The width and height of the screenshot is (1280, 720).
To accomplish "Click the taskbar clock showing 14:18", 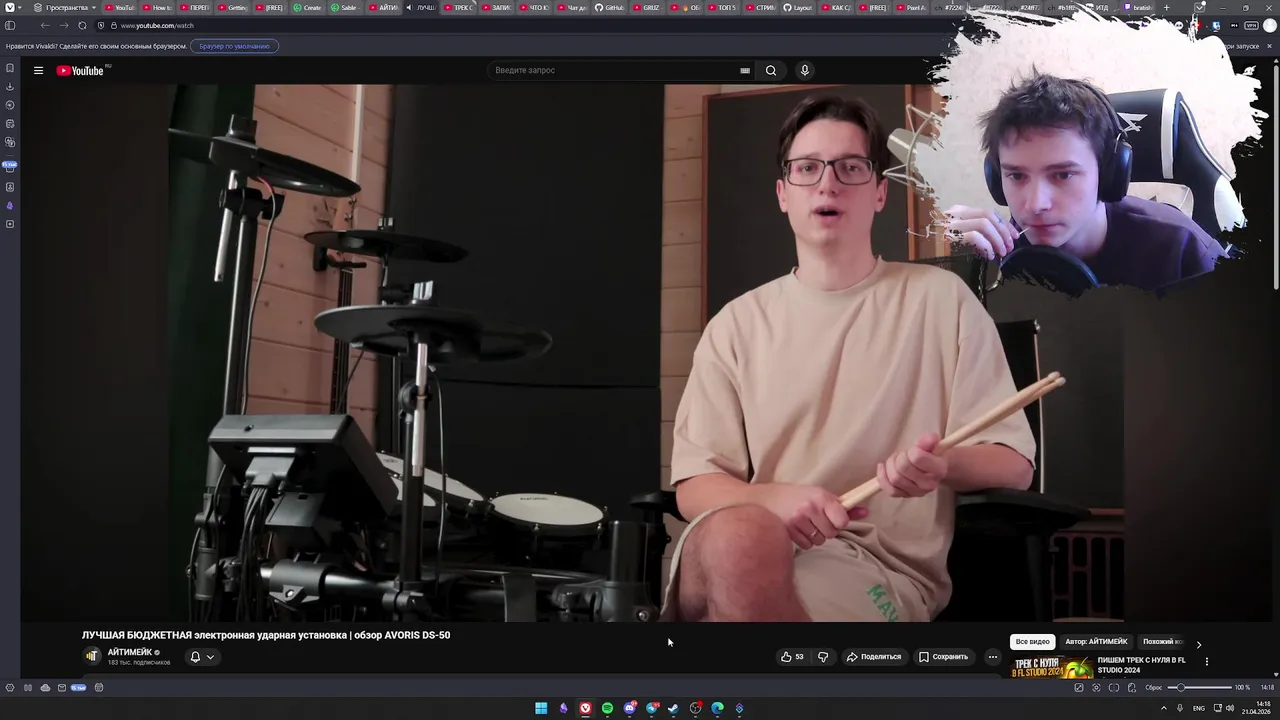I will point(1257,708).
